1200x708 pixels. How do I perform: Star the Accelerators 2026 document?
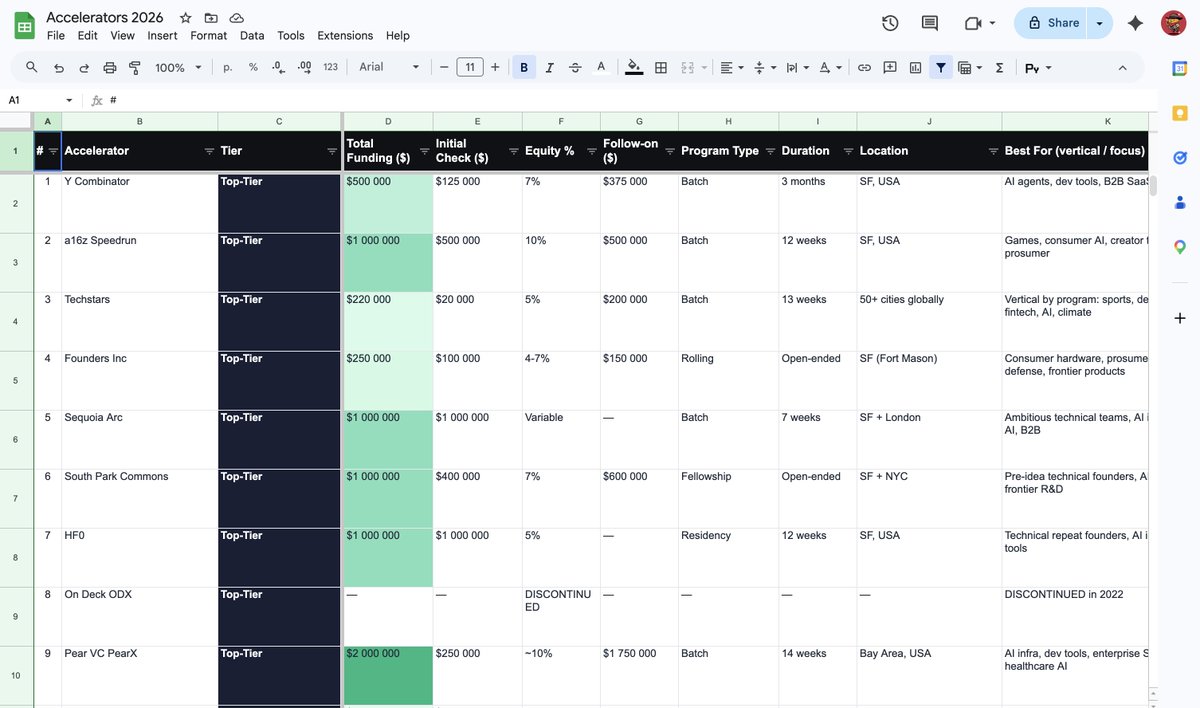pos(186,18)
